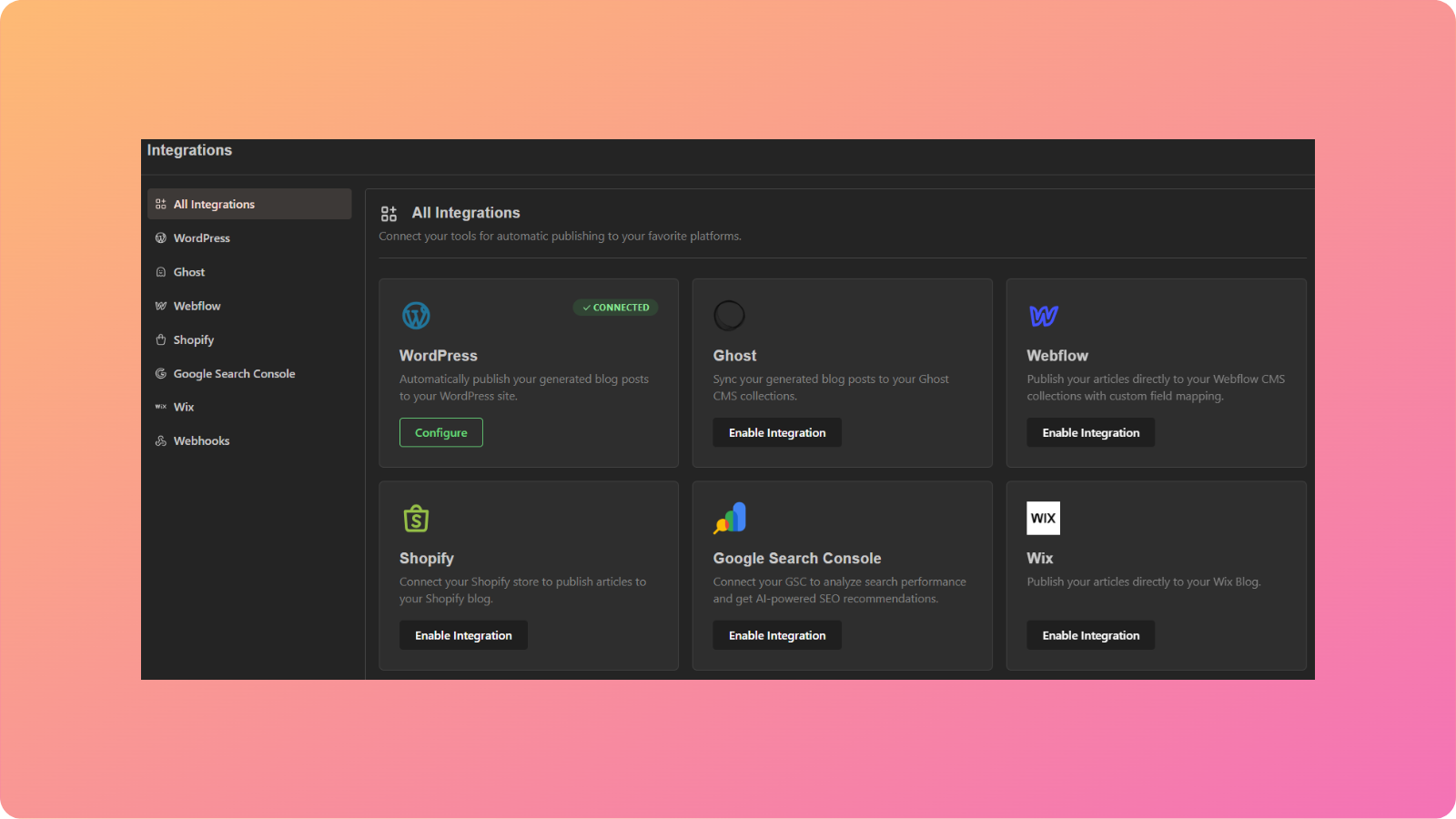Click the Ghost logo icon on the Ghost card
1456x819 pixels.
tap(730, 315)
